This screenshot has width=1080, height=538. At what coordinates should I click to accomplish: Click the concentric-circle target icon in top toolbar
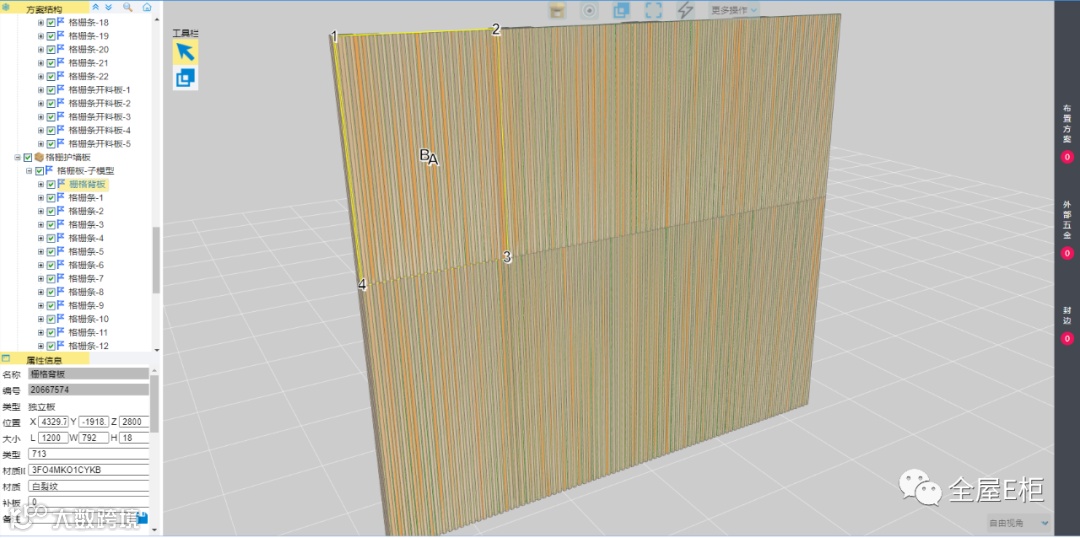[x=589, y=10]
